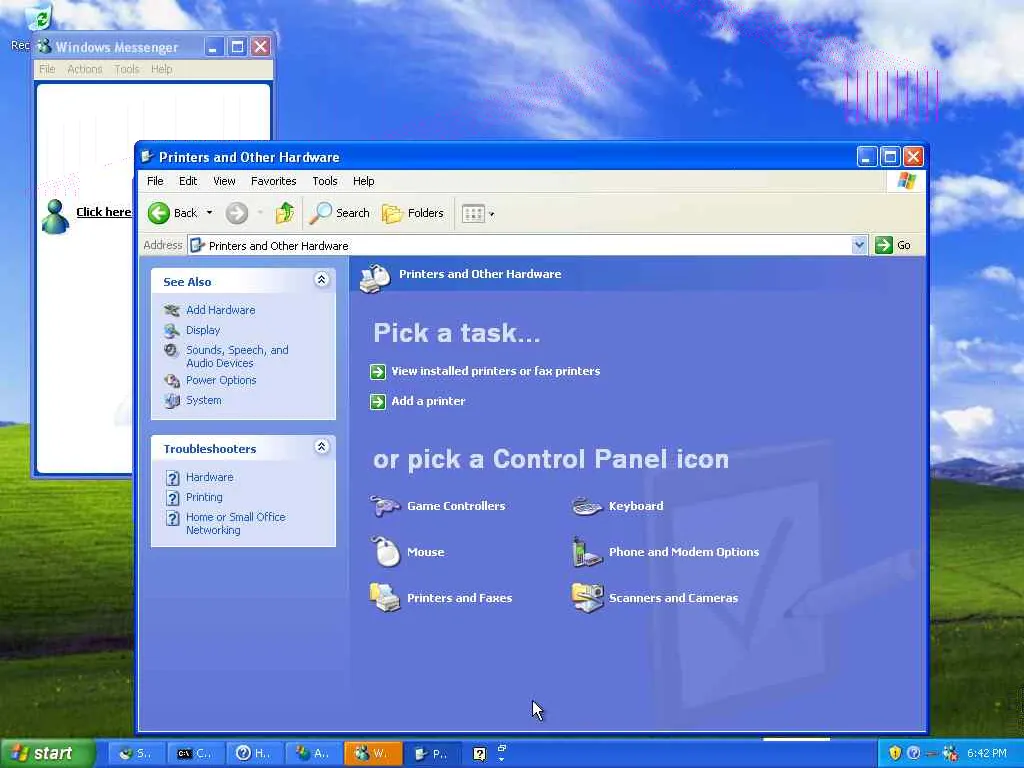This screenshot has width=1024, height=768.
Task: Click the Messenger tray icon
Action: tap(951, 753)
